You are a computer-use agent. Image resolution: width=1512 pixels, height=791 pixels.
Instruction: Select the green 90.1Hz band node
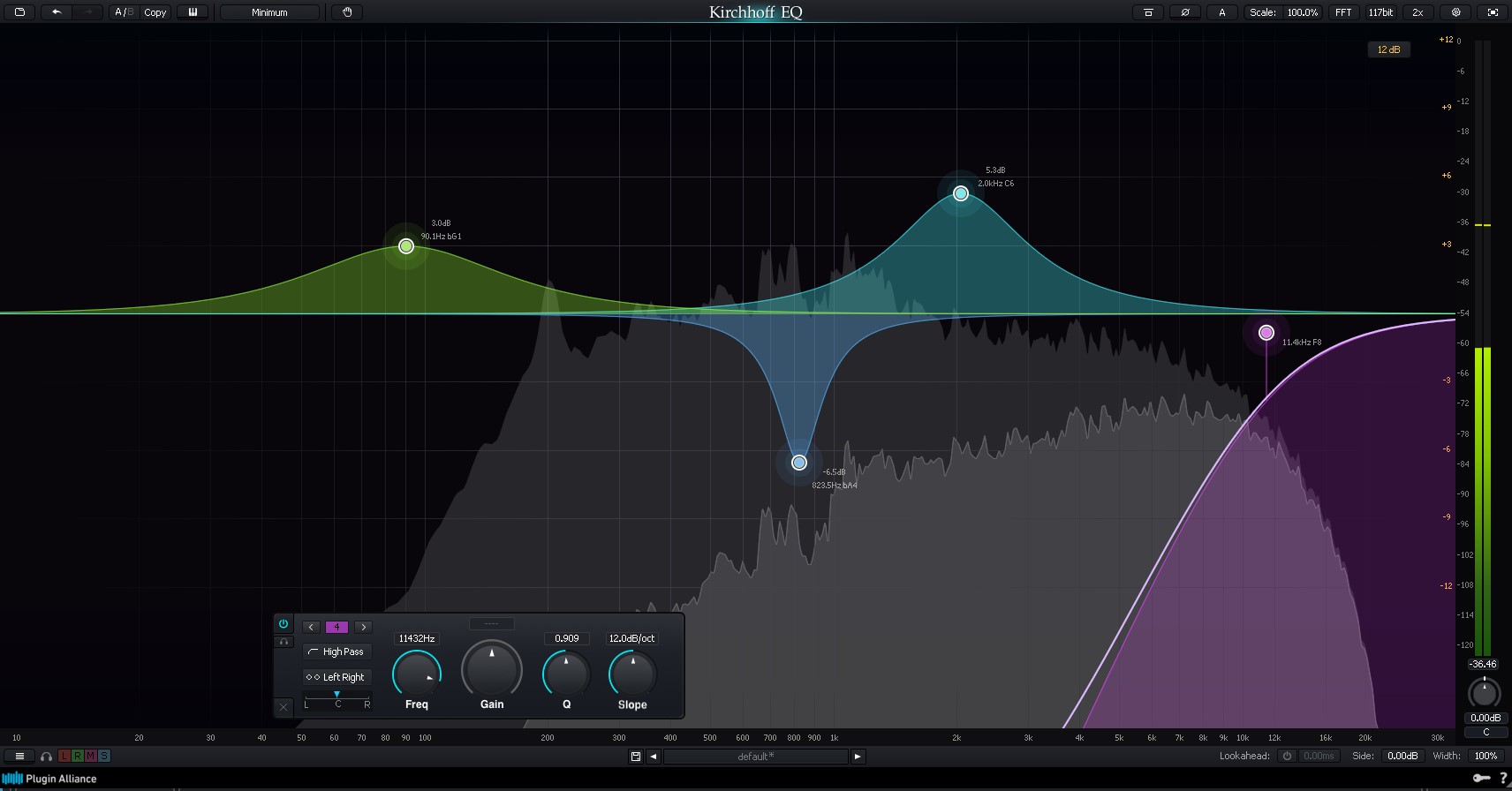[406, 246]
